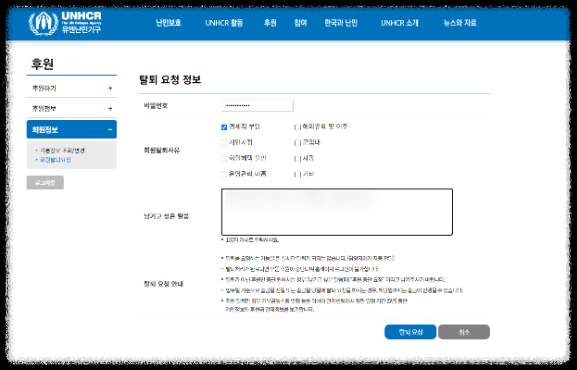
Task: Check the 사망 checkbox
Action: pos(297,159)
